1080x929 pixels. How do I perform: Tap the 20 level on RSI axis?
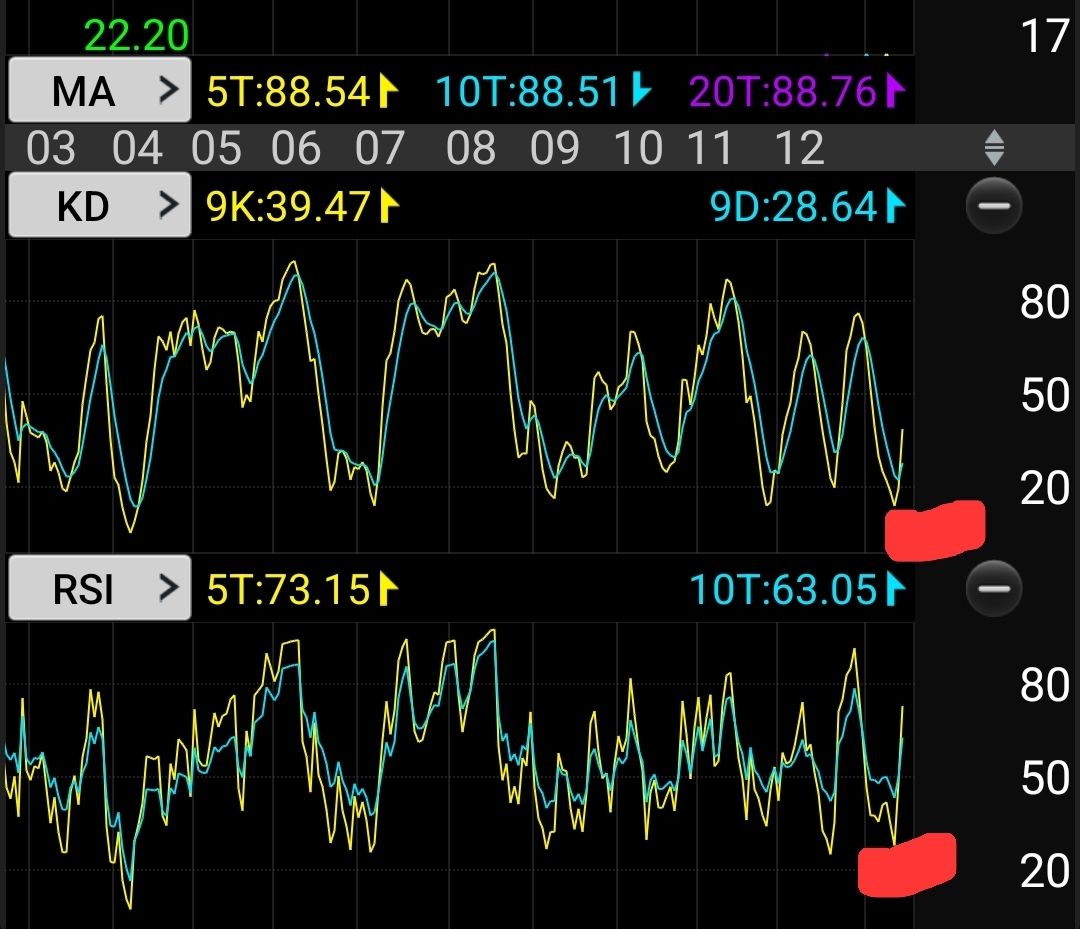click(x=1045, y=871)
